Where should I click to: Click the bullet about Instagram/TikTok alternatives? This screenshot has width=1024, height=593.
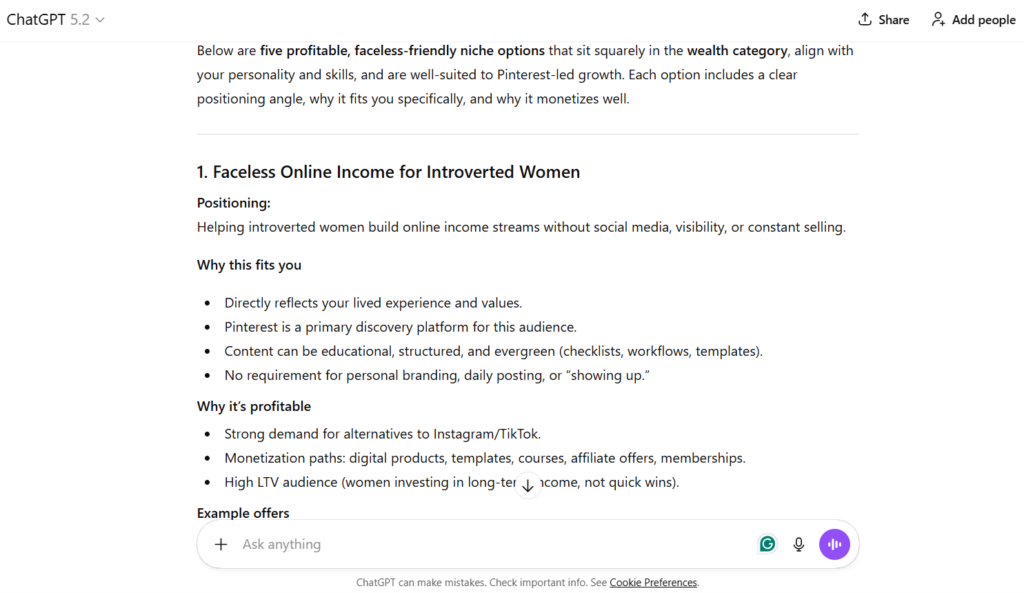tap(382, 434)
